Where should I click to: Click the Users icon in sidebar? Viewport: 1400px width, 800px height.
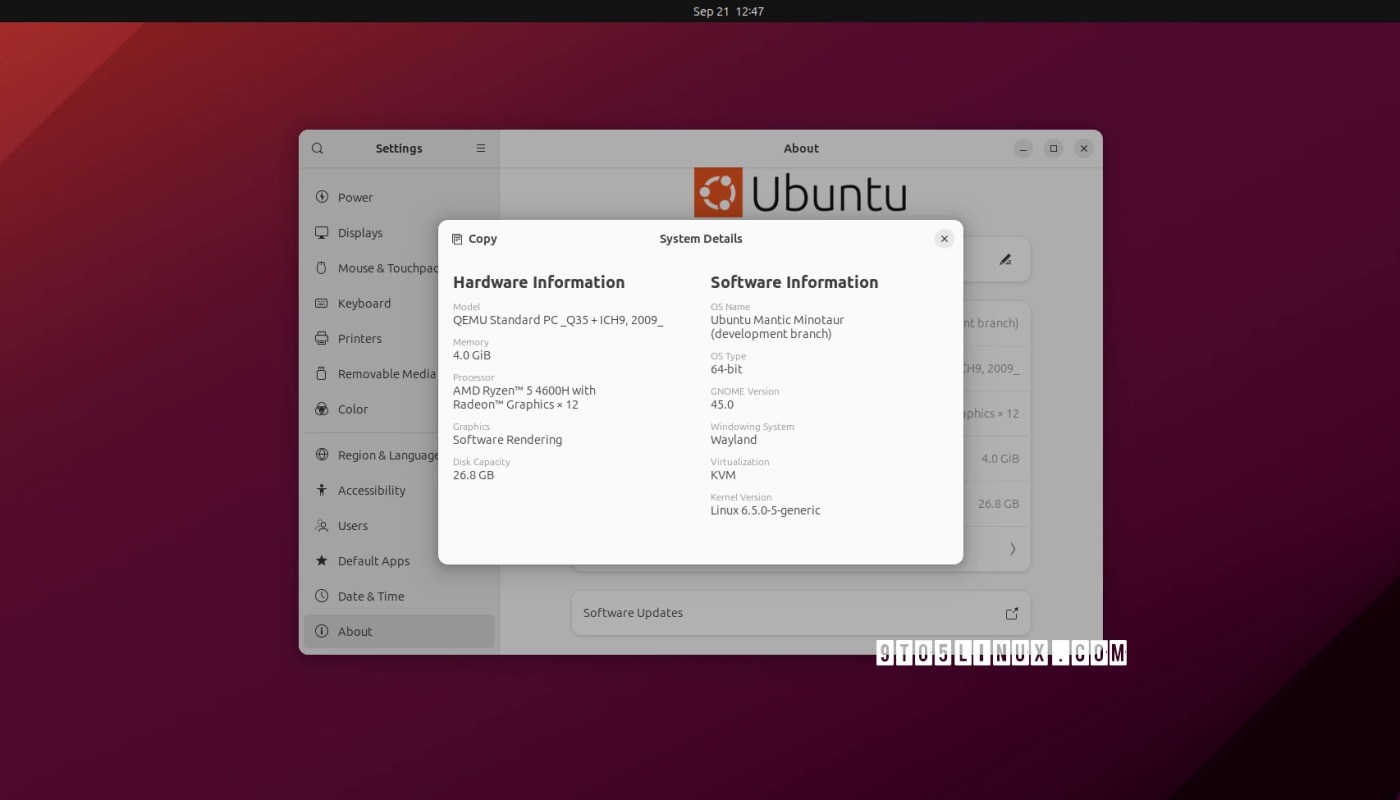tap(322, 525)
